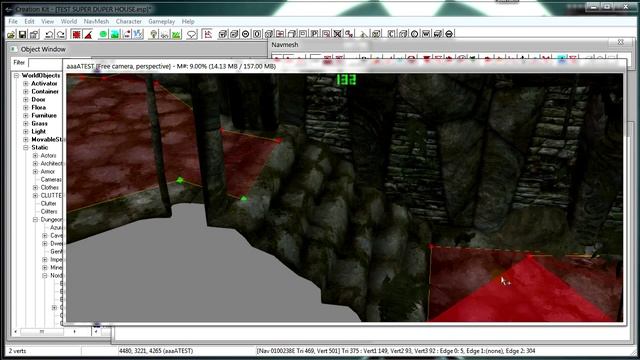Open the Gameplay menu
This screenshot has width=640, height=360.
(162, 21)
